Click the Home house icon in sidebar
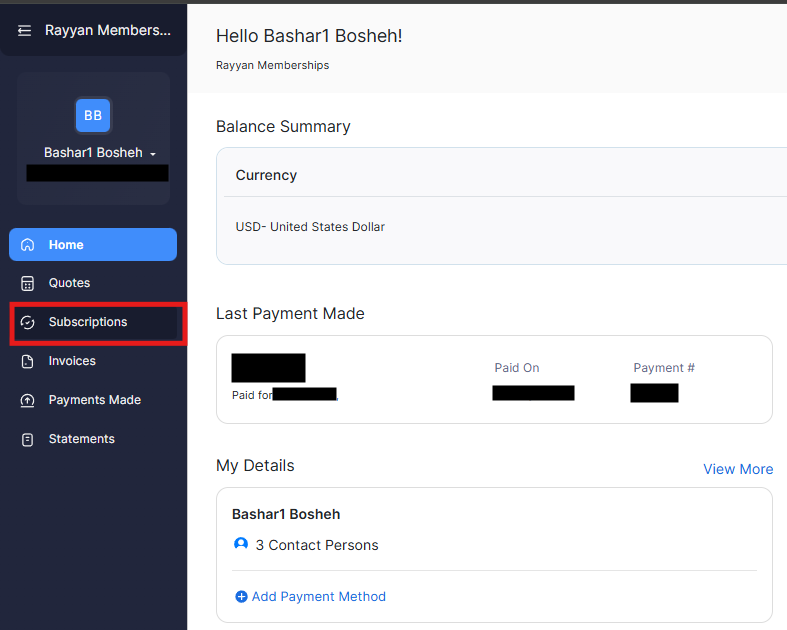Viewport: 787px width, 630px height. click(28, 245)
